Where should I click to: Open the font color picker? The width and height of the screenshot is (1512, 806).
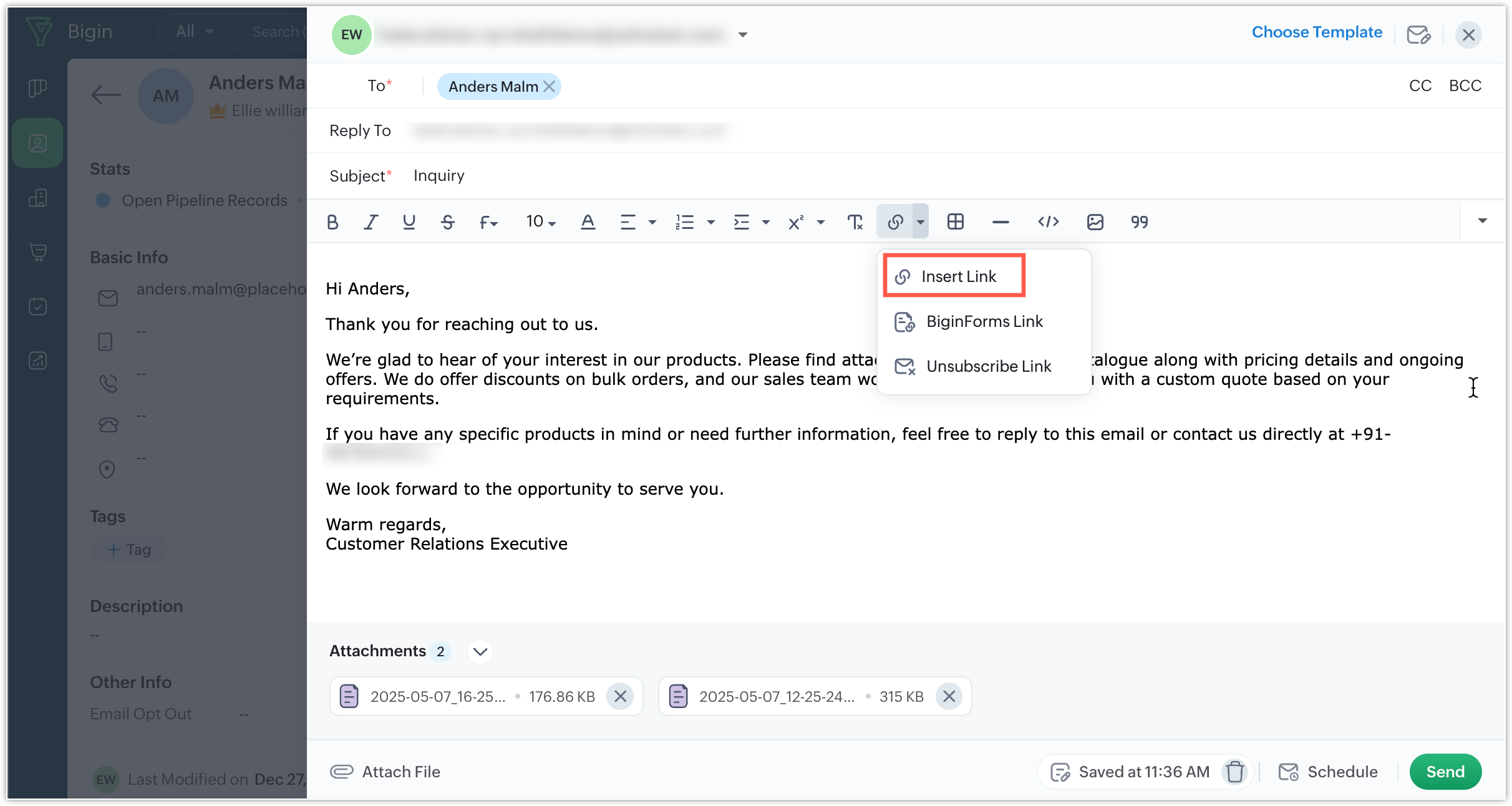click(x=587, y=222)
